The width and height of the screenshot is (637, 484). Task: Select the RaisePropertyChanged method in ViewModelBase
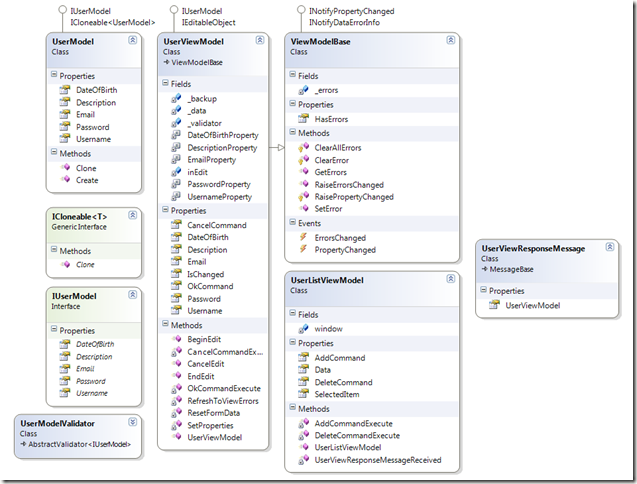[x=354, y=197]
